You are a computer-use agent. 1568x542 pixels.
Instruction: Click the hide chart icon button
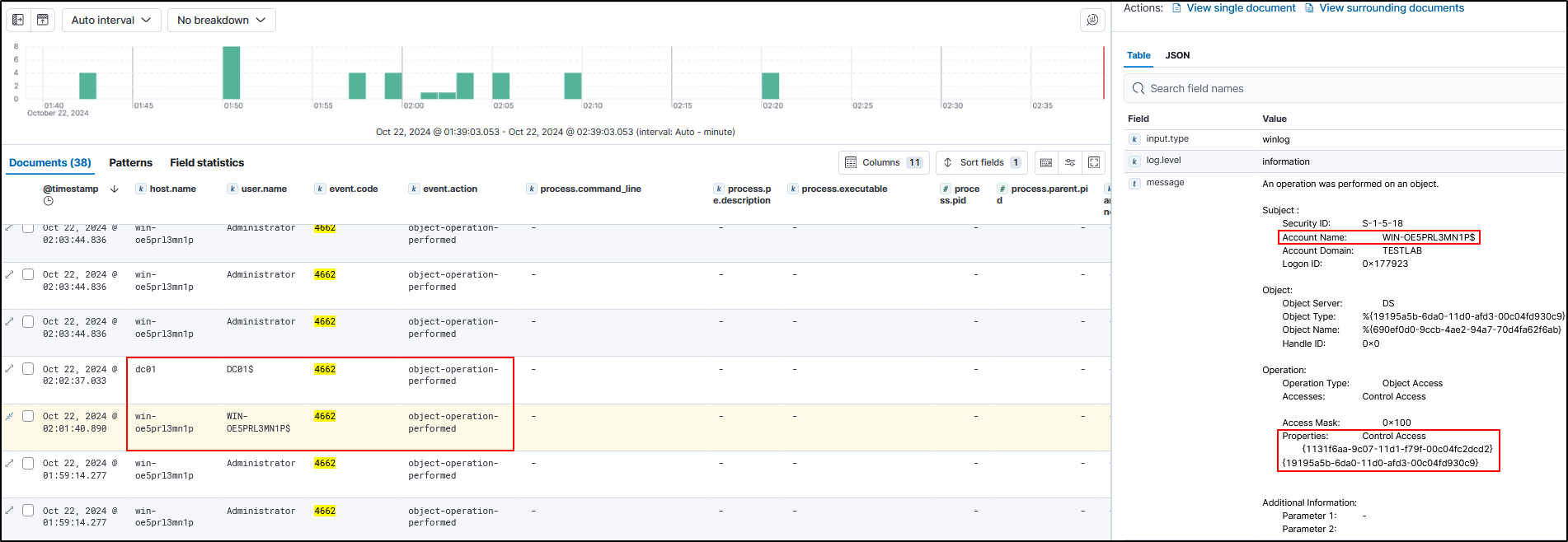(43, 20)
